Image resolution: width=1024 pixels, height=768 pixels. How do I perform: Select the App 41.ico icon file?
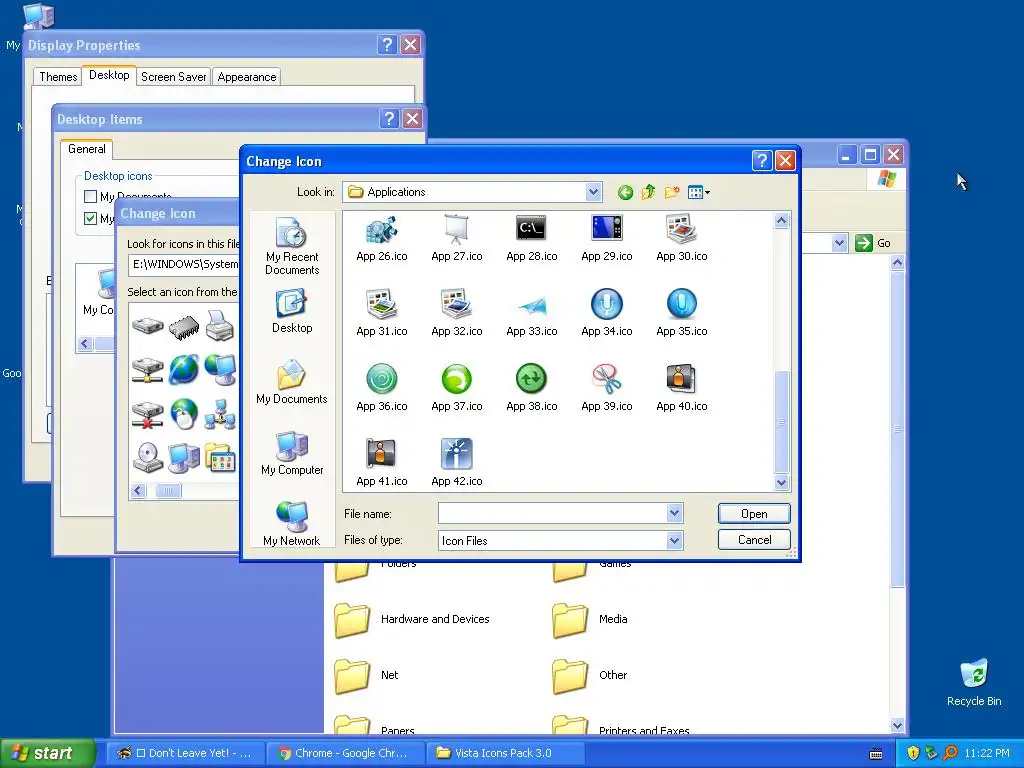382,464
